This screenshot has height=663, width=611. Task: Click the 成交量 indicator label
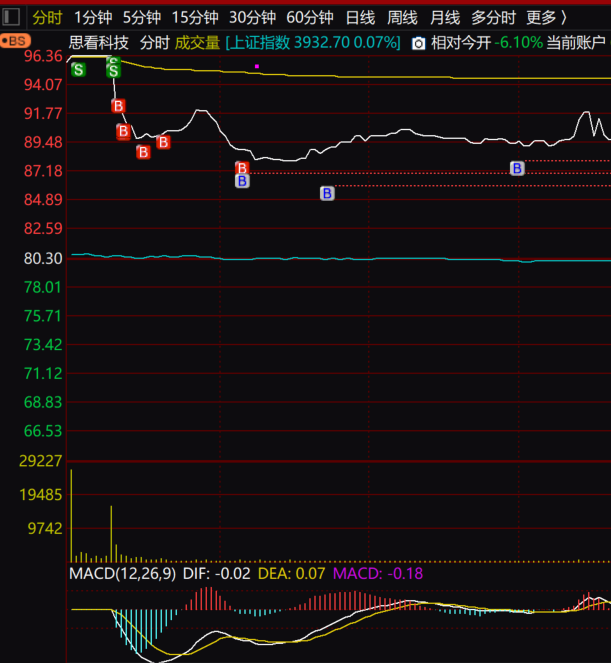pyautogui.click(x=197, y=43)
